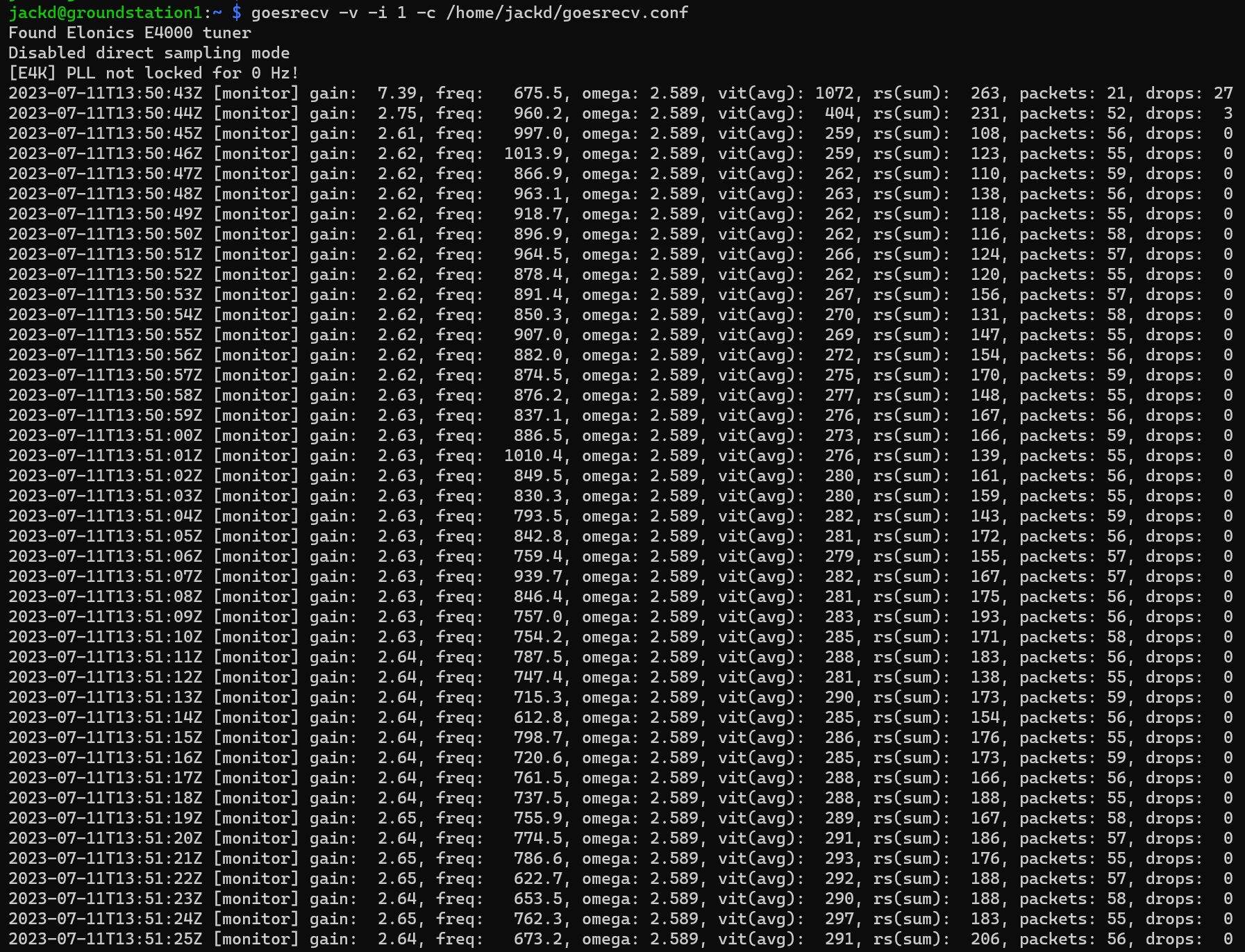Click timestamp 2023-07-11T13:50:43Z
The height and width of the screenshot is (952, 1245).
[106, 93]
